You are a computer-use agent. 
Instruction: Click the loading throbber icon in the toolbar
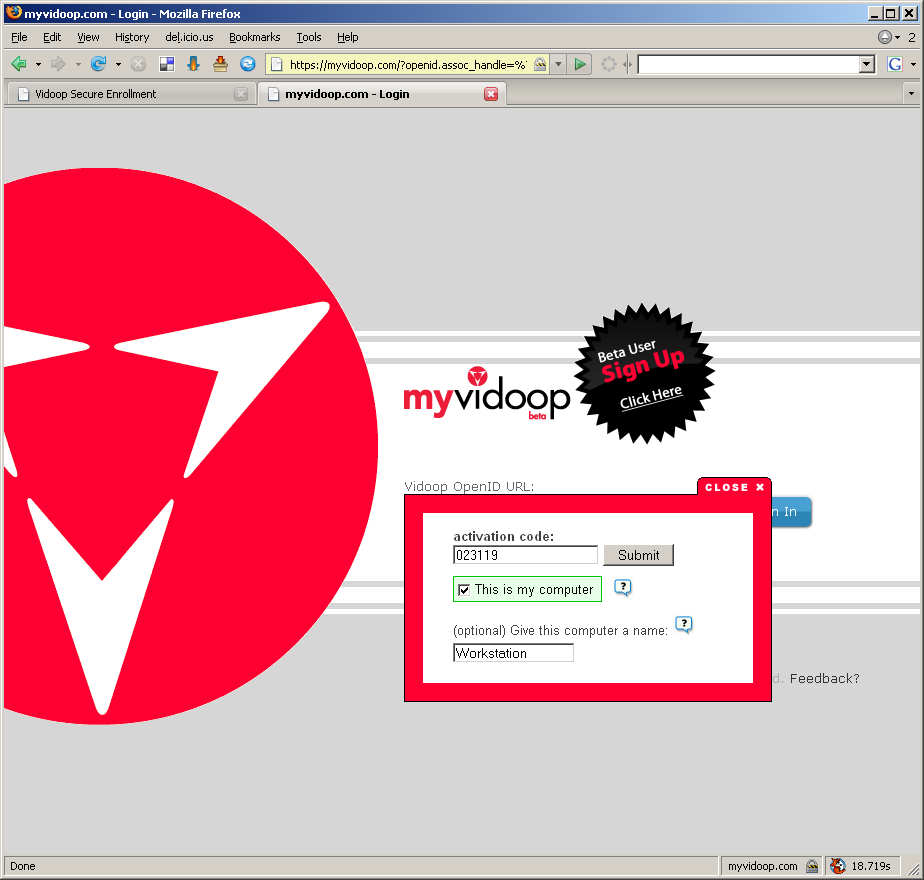coord(609,64)
